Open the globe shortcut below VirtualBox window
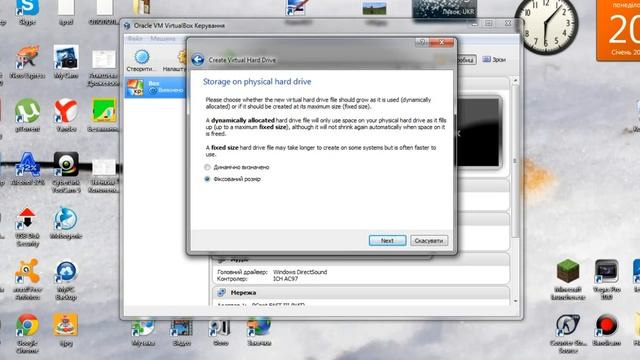The width and height of the screenshot is (640, 360). (259, 333)
